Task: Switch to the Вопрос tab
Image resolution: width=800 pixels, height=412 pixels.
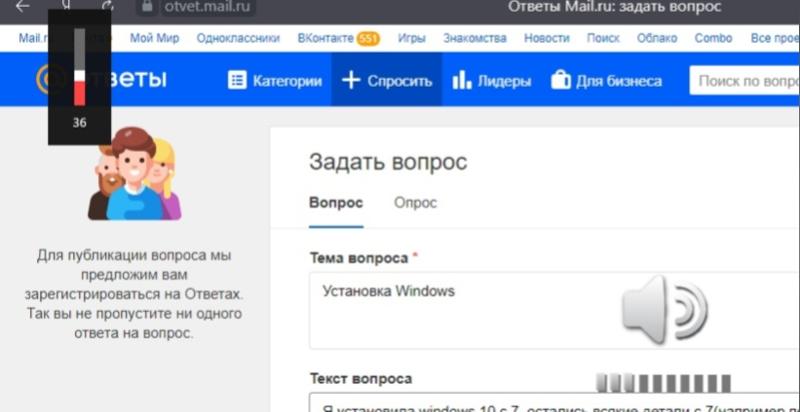Action: (x=336, y=203)
